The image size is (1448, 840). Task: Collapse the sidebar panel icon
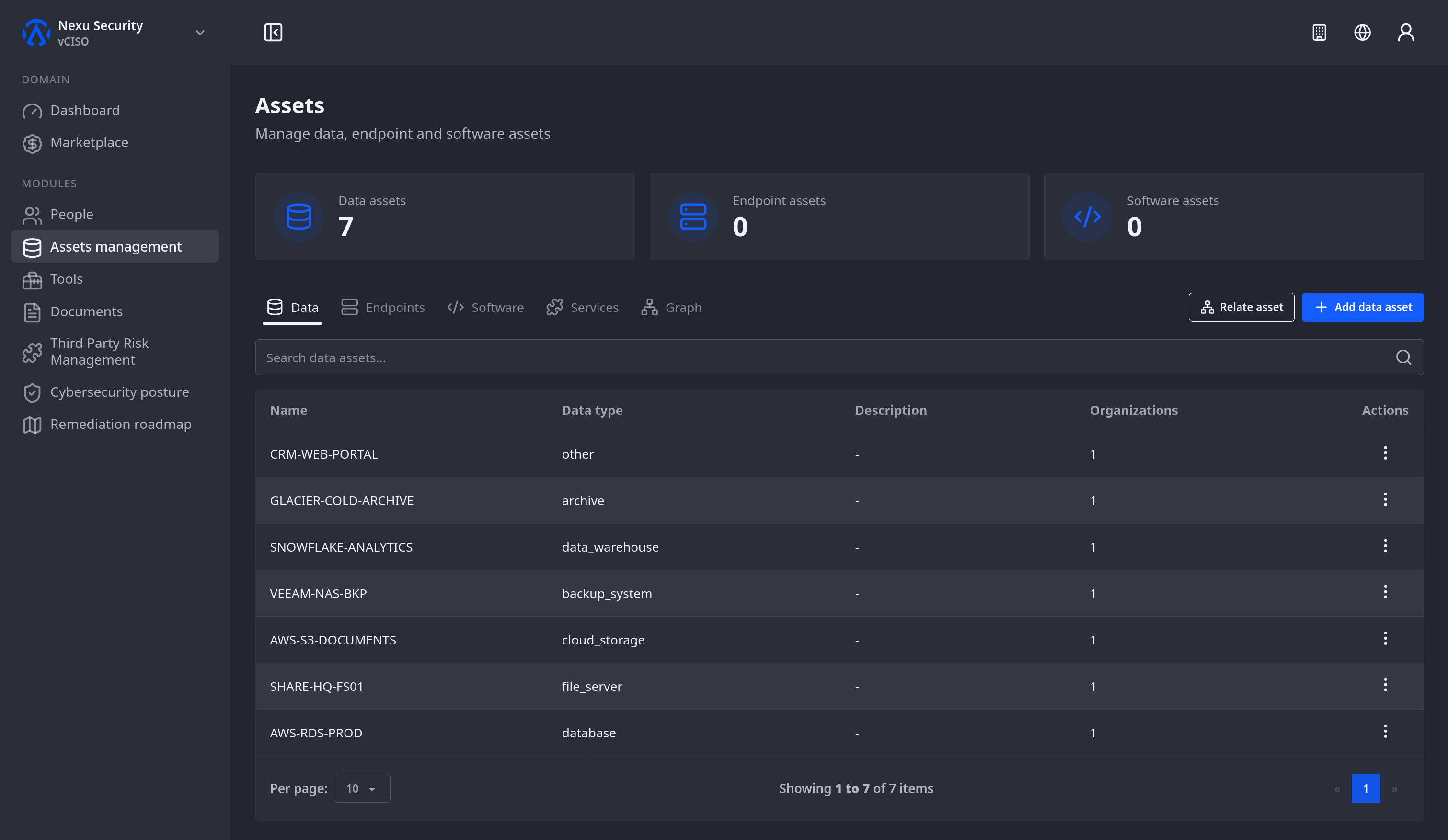[273, 32]
